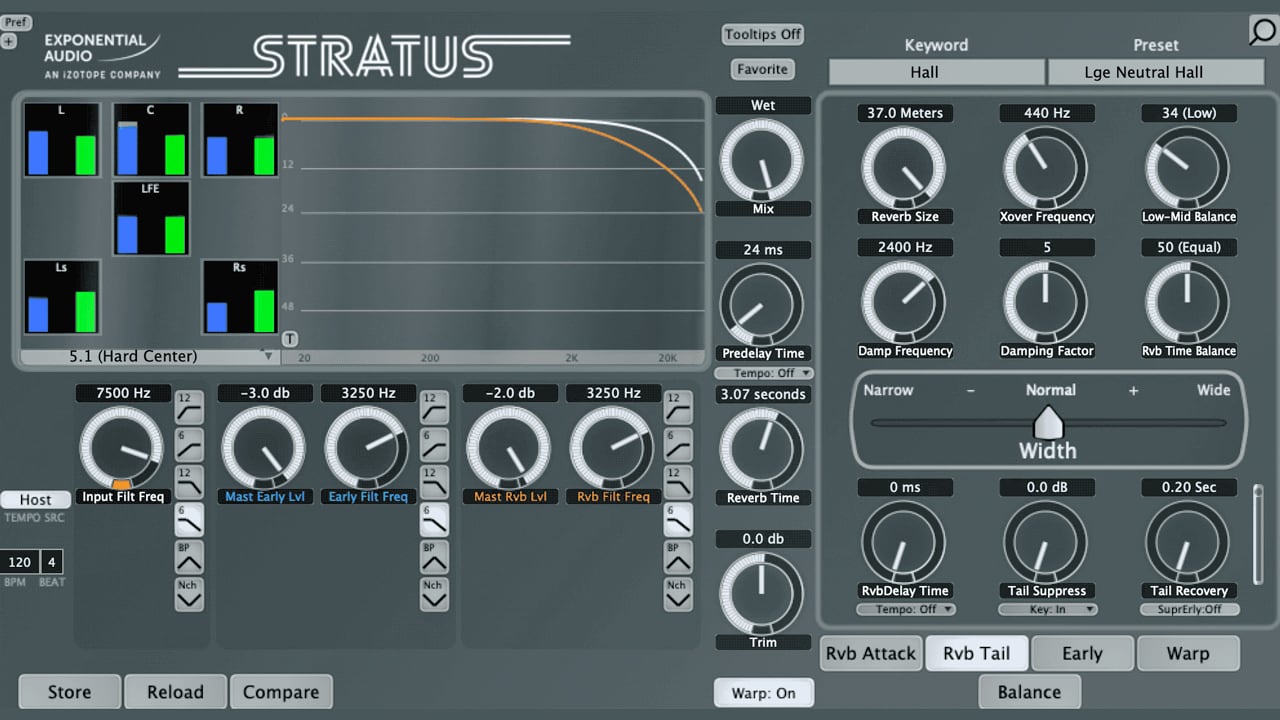Click the Predelay Time knob

click(x=762, y=304)
